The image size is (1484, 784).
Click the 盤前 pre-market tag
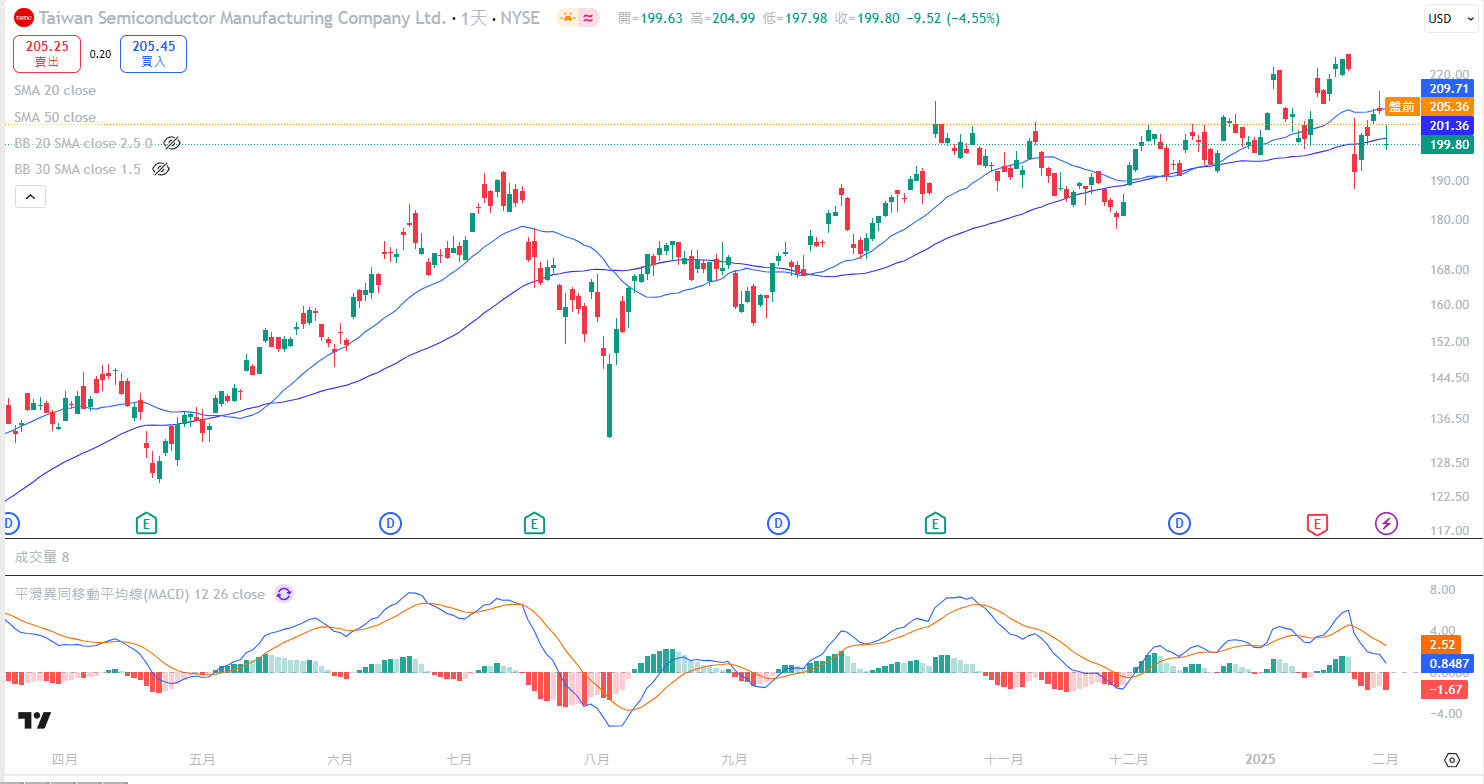tap(1402, 107)
